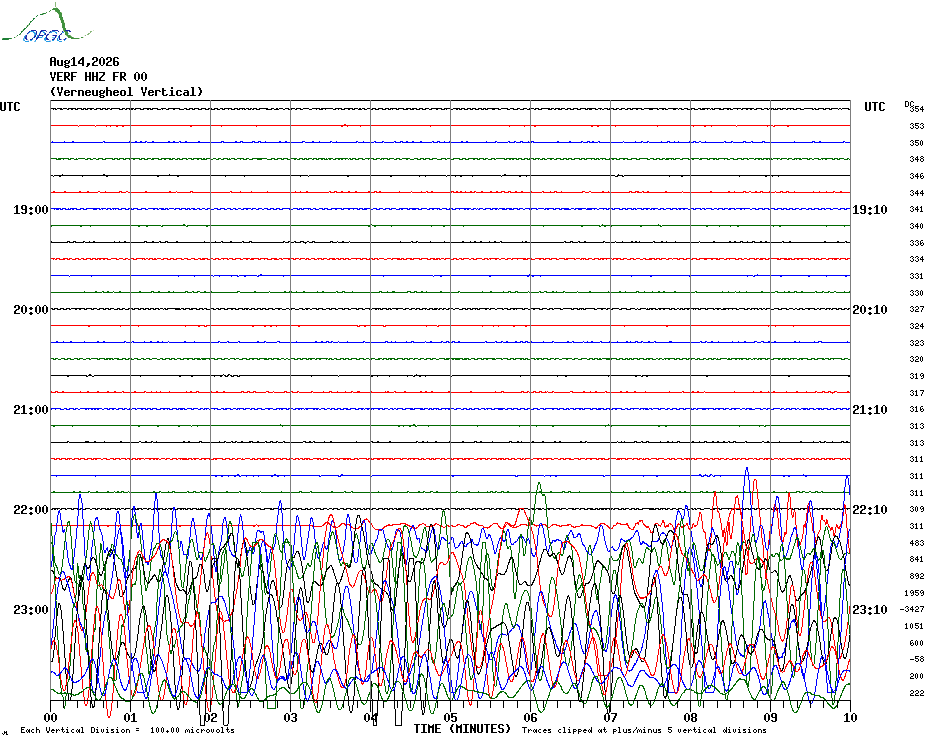Select the 19:00 time label
930x744 pixels.
(x=31, y=209)
